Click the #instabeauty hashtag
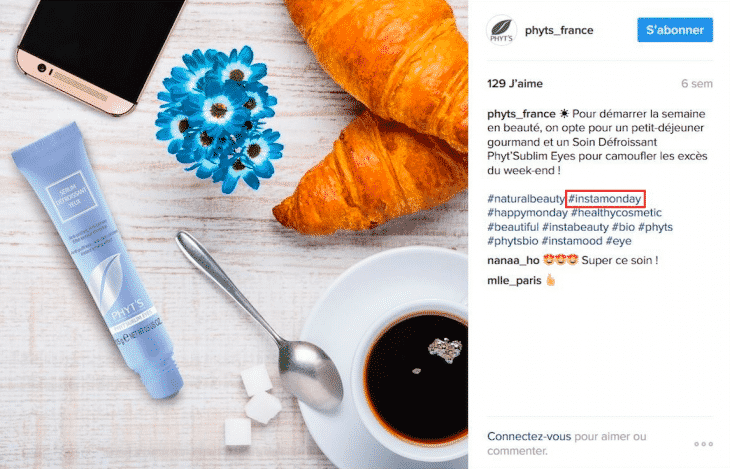 click(x=575, y=227)
